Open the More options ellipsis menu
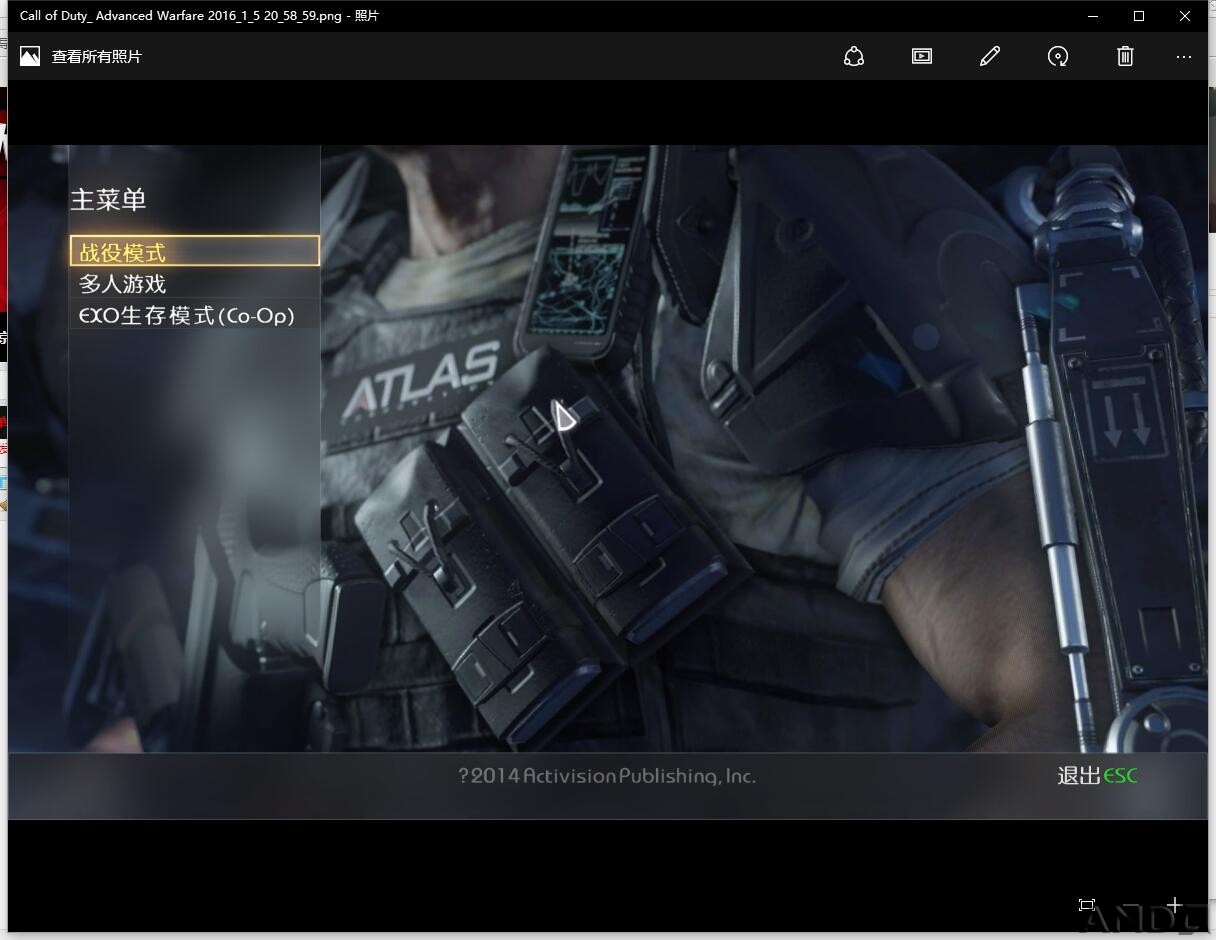Viewport: 1216px width, 940px height. (x=1184, y=56)
